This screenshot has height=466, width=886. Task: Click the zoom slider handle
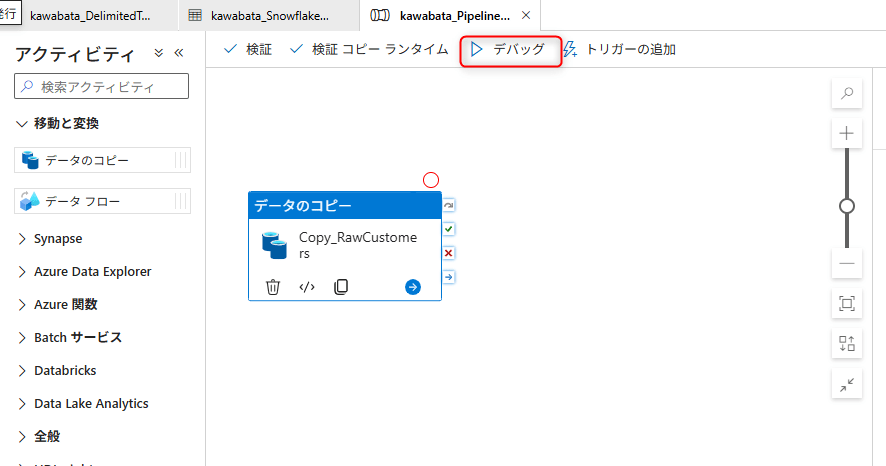coord(846,206)
